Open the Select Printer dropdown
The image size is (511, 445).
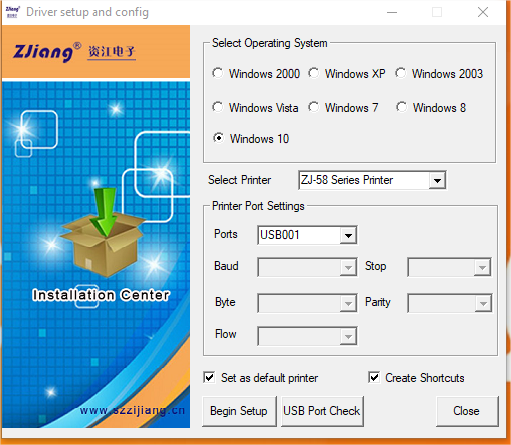pyautogui.click(x=372, y=180)
